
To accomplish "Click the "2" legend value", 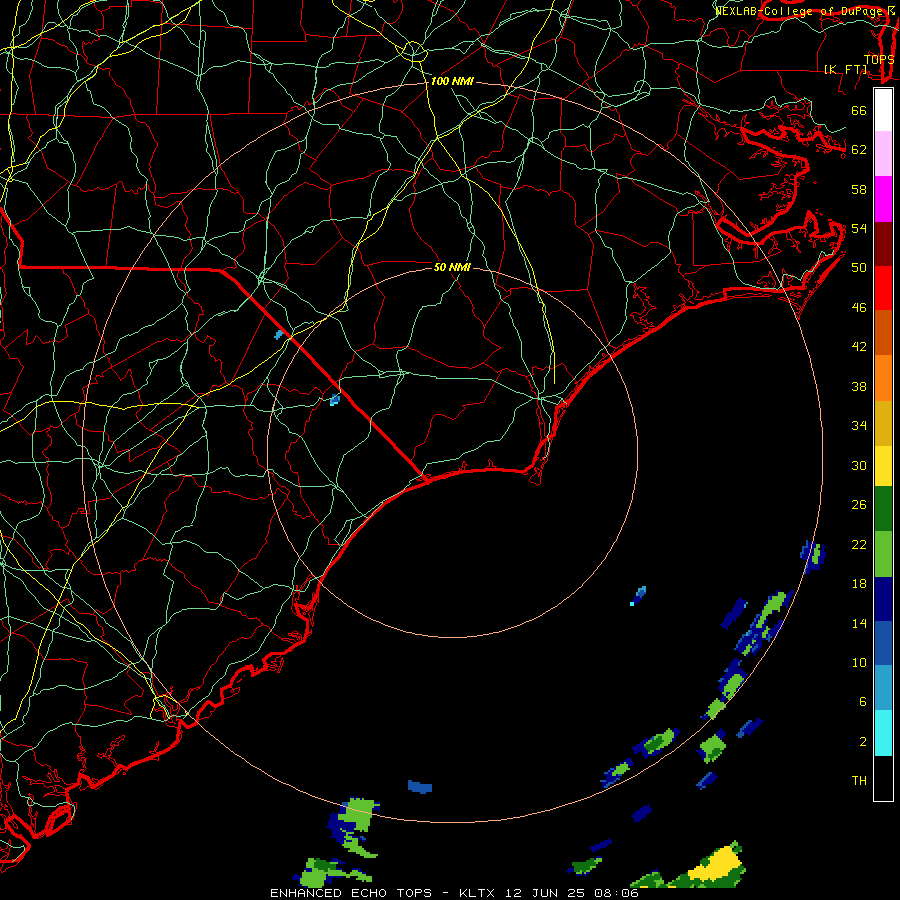I will tap(862, 742).
